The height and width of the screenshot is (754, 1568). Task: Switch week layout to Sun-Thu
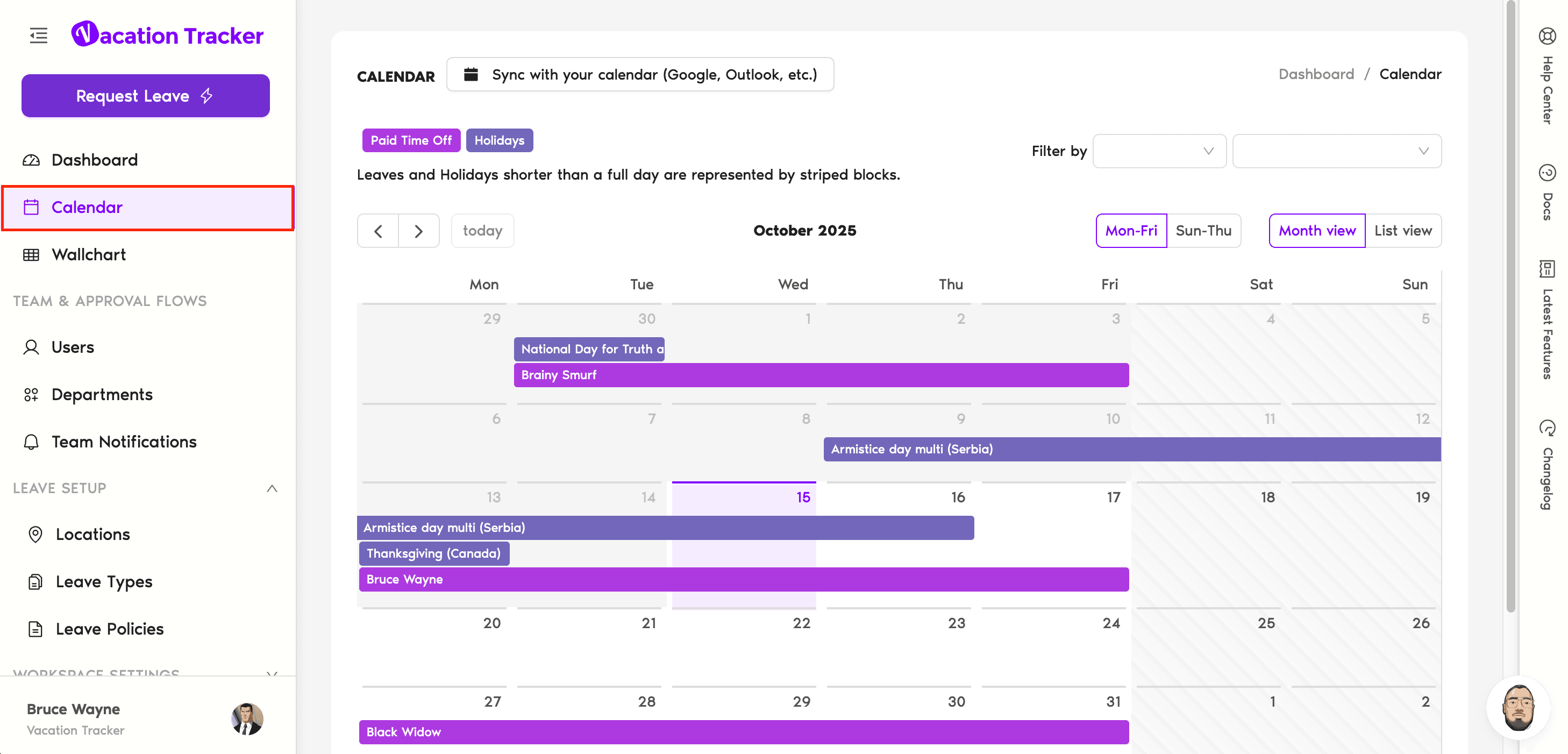pyautogui.click(x=1203, y=231)
